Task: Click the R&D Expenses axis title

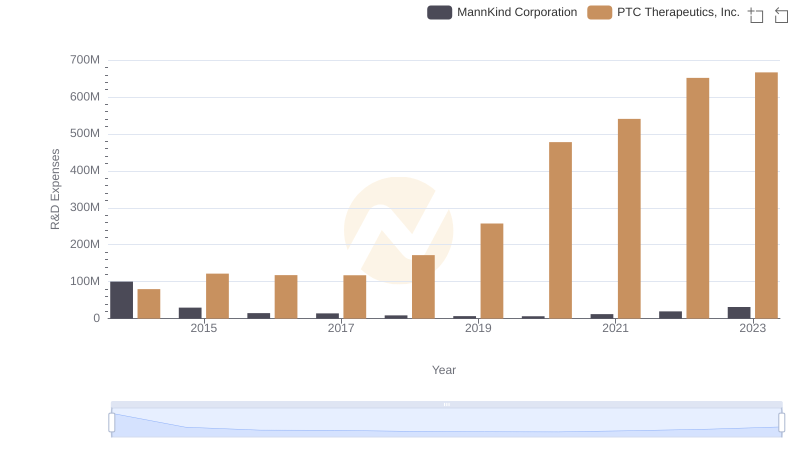Action: coord(55,189)
